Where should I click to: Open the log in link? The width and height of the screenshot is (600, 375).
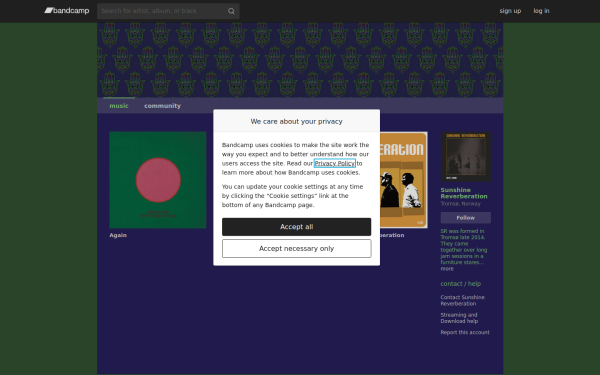(x=541, y=11)
